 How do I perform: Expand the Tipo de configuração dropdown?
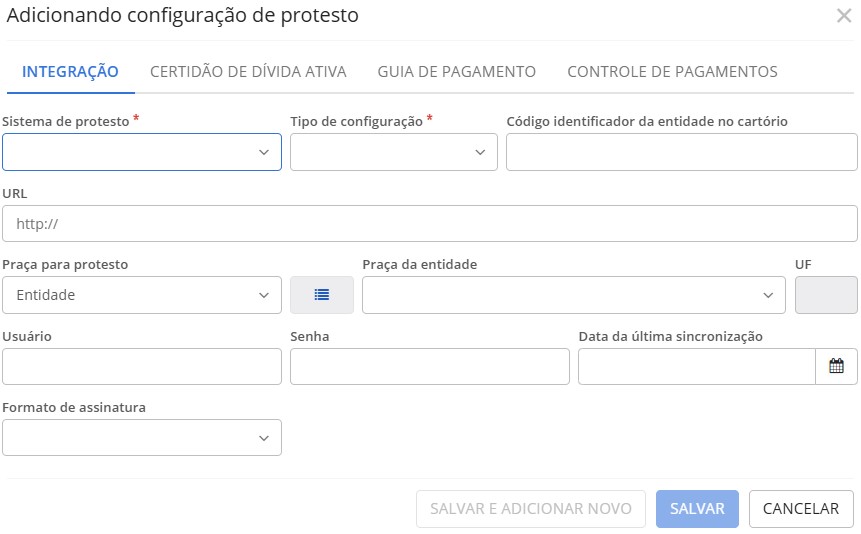click(x=394, y=152)
